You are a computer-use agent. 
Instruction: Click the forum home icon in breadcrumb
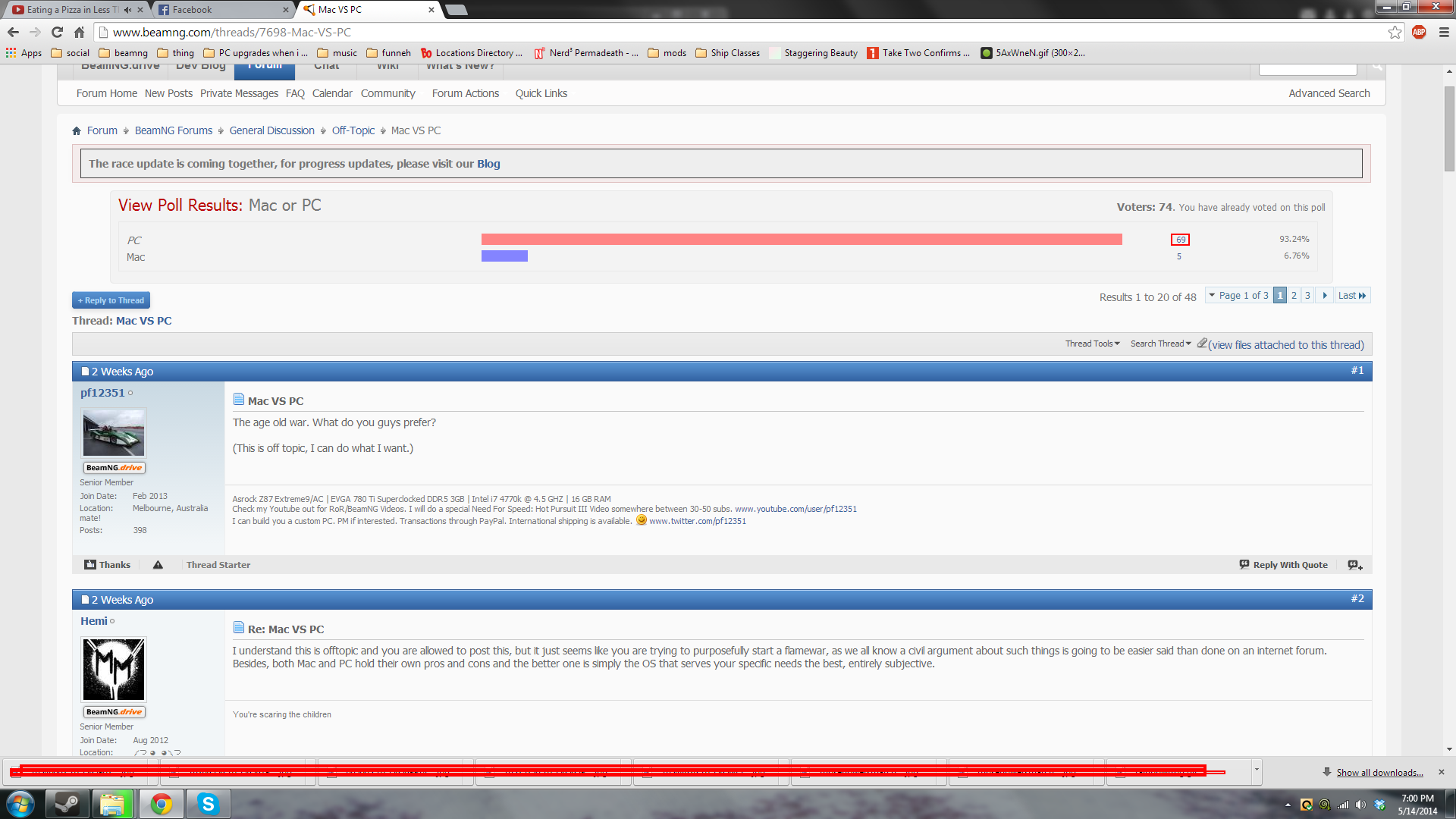click(77, 130)
